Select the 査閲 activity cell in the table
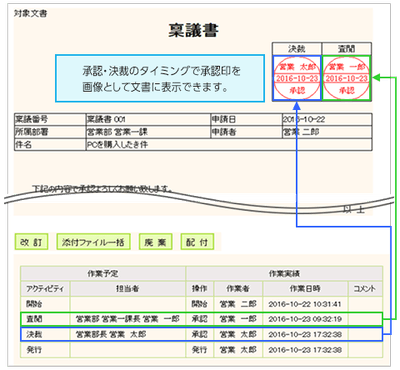 tap(45, 319)
